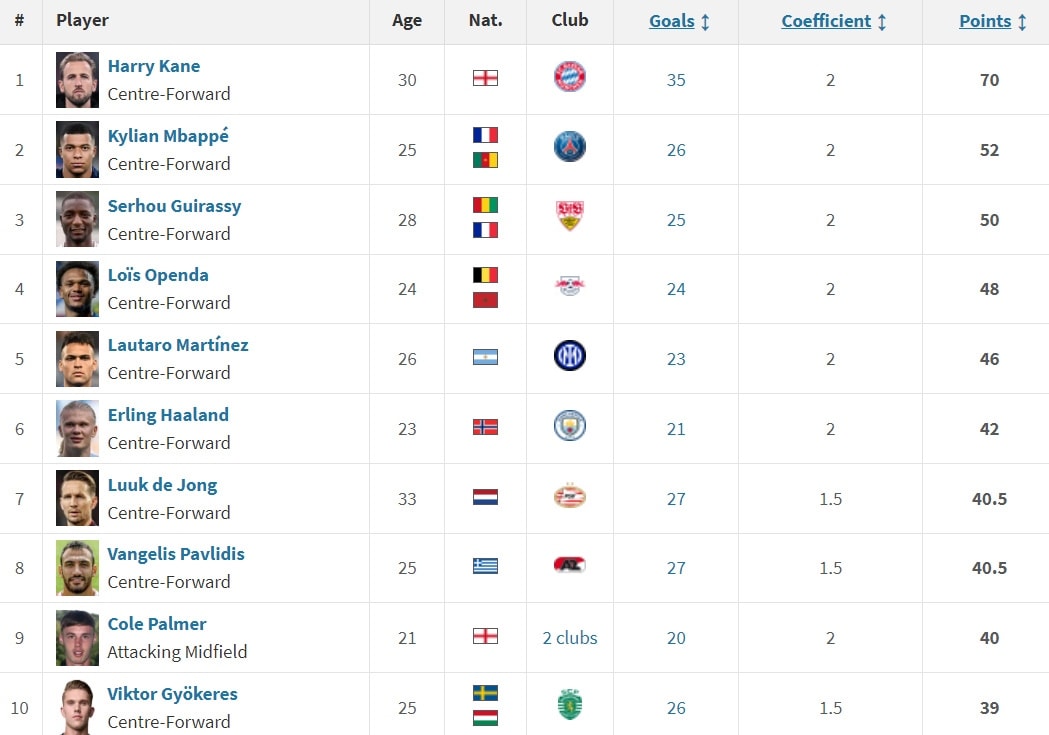1049x735 pixels.
Task: Click the AZ Alkmaar club logo
Action: pyautogui.click(x=569, y=565)
